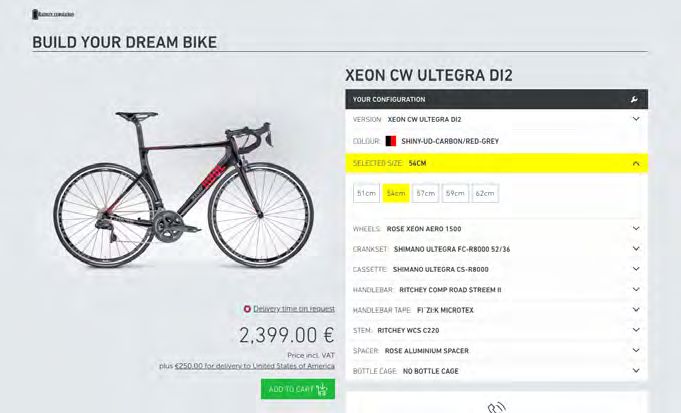Click the cart icon on Add to Cart
This screenshot has width=681, height=413.
pyautogui.click(x=322, y=389)
